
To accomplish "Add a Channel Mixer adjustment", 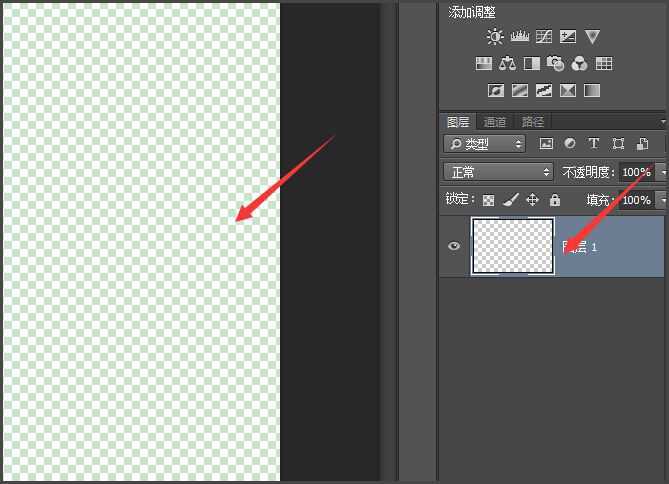I will click(x=580, y=64).
